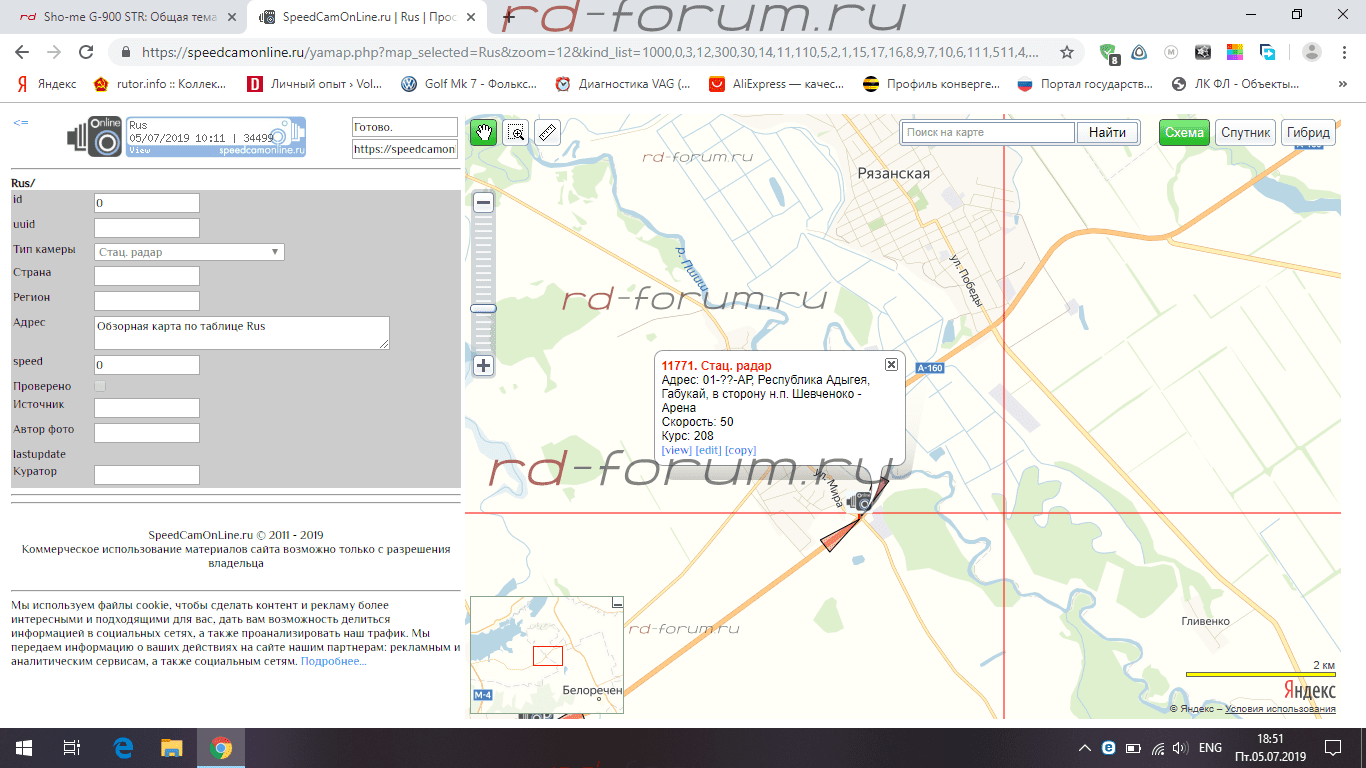Open Диагностика VAG bookmark

click(x=623, y=84)
